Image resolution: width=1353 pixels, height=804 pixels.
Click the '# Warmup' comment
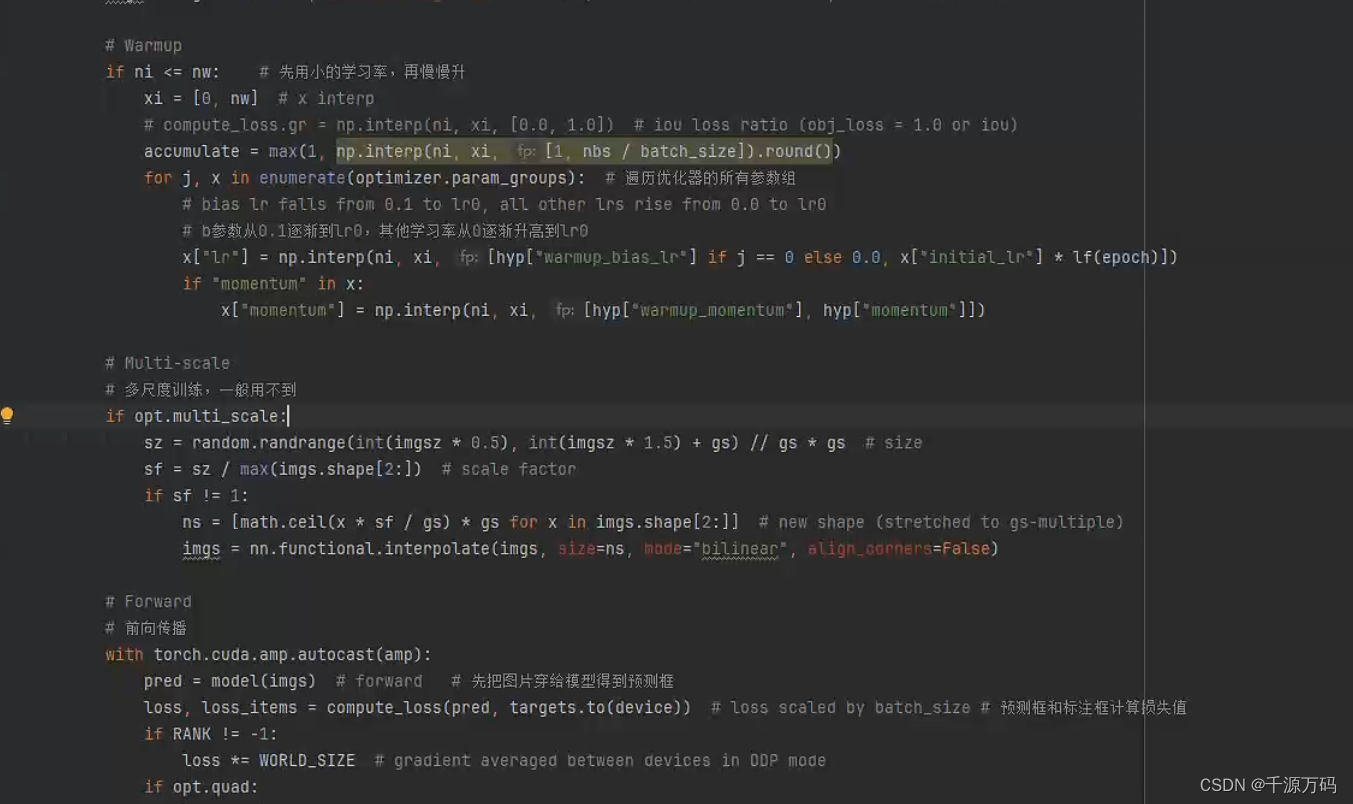click(x=144, y=46)
